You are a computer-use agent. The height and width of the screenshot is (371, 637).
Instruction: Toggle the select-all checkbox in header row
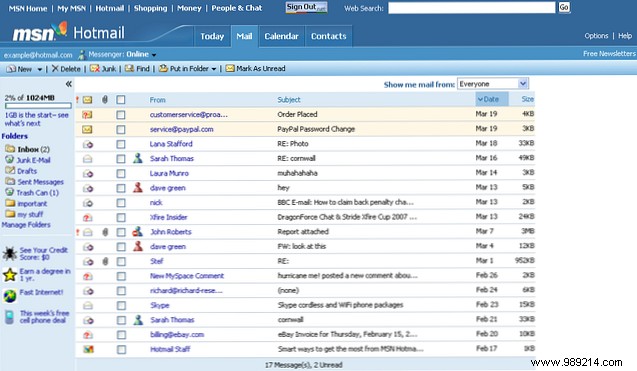(121, 100)
